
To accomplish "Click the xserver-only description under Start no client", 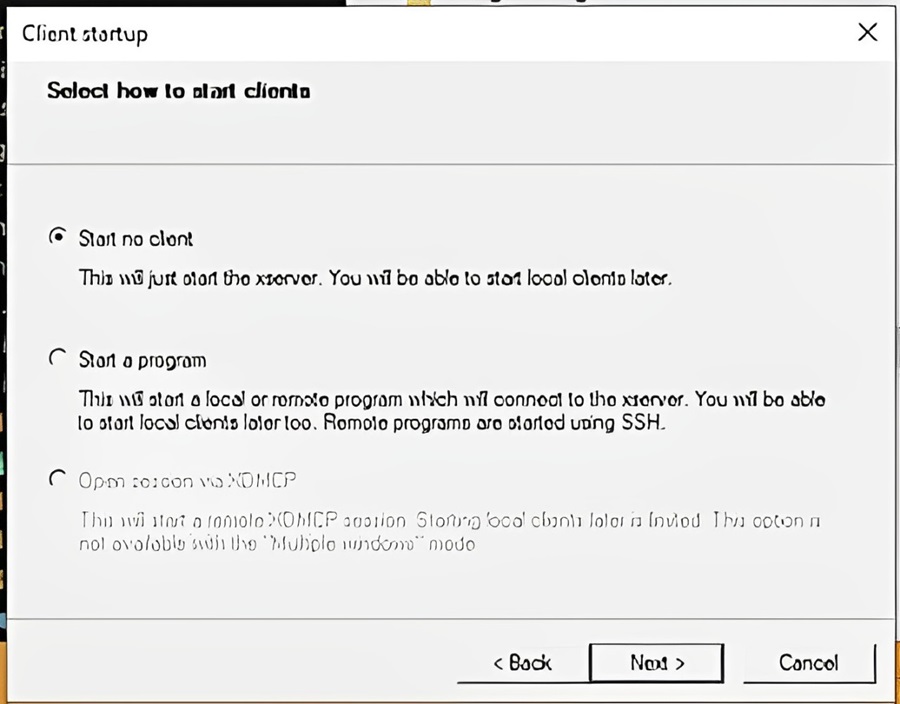I will click(x=375, y=279).
